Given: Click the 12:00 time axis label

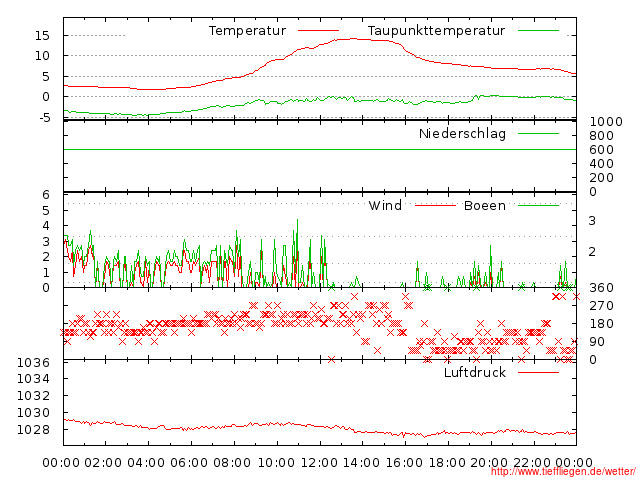Looking at the screenshot, I should point(319,462).
